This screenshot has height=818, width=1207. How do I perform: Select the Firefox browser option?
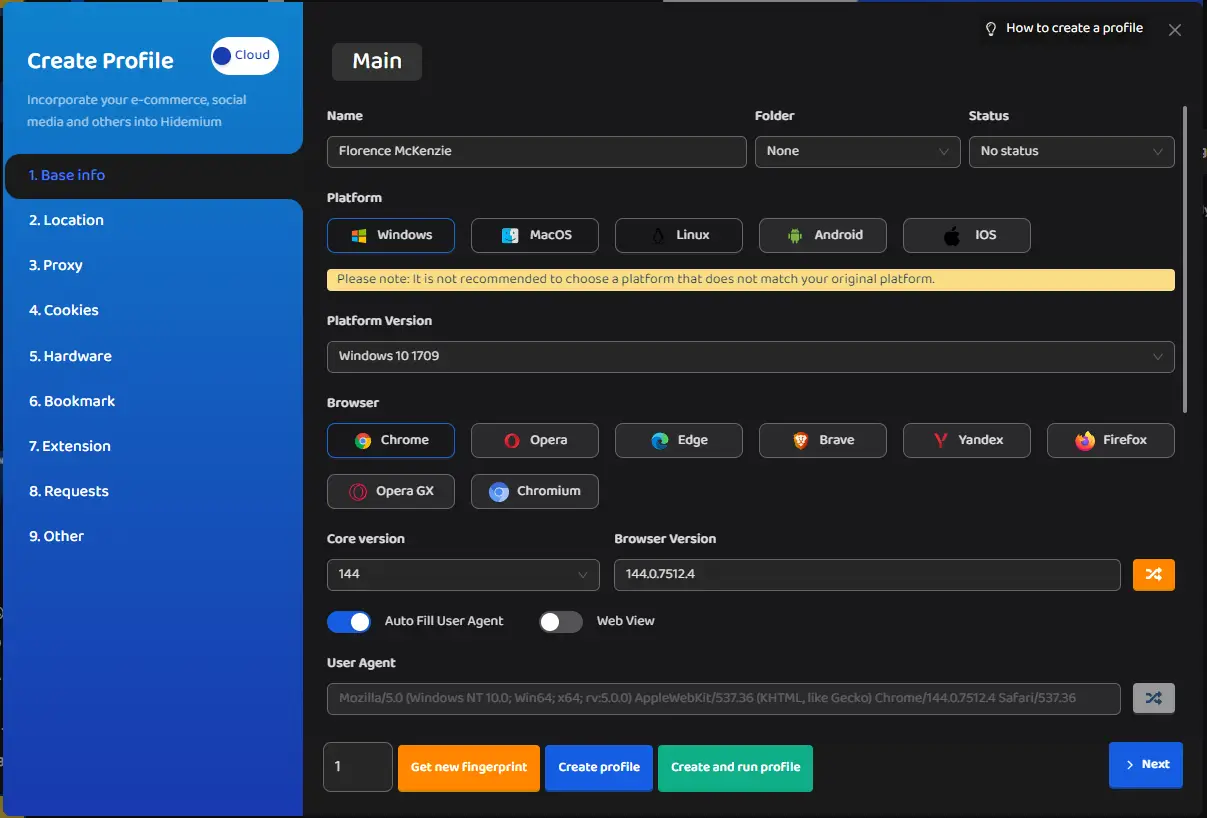1110,440
